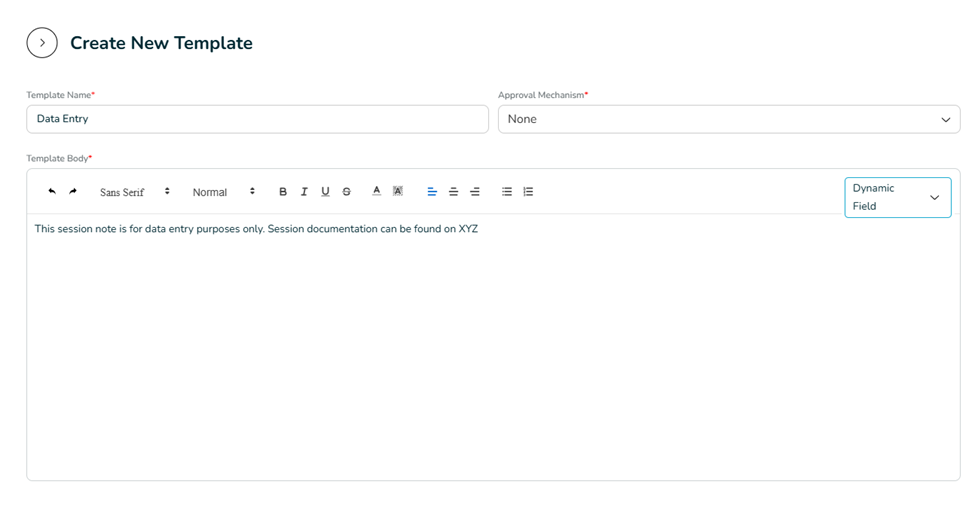
Task: Click the Template Name input field
Action: click(257, 119)
